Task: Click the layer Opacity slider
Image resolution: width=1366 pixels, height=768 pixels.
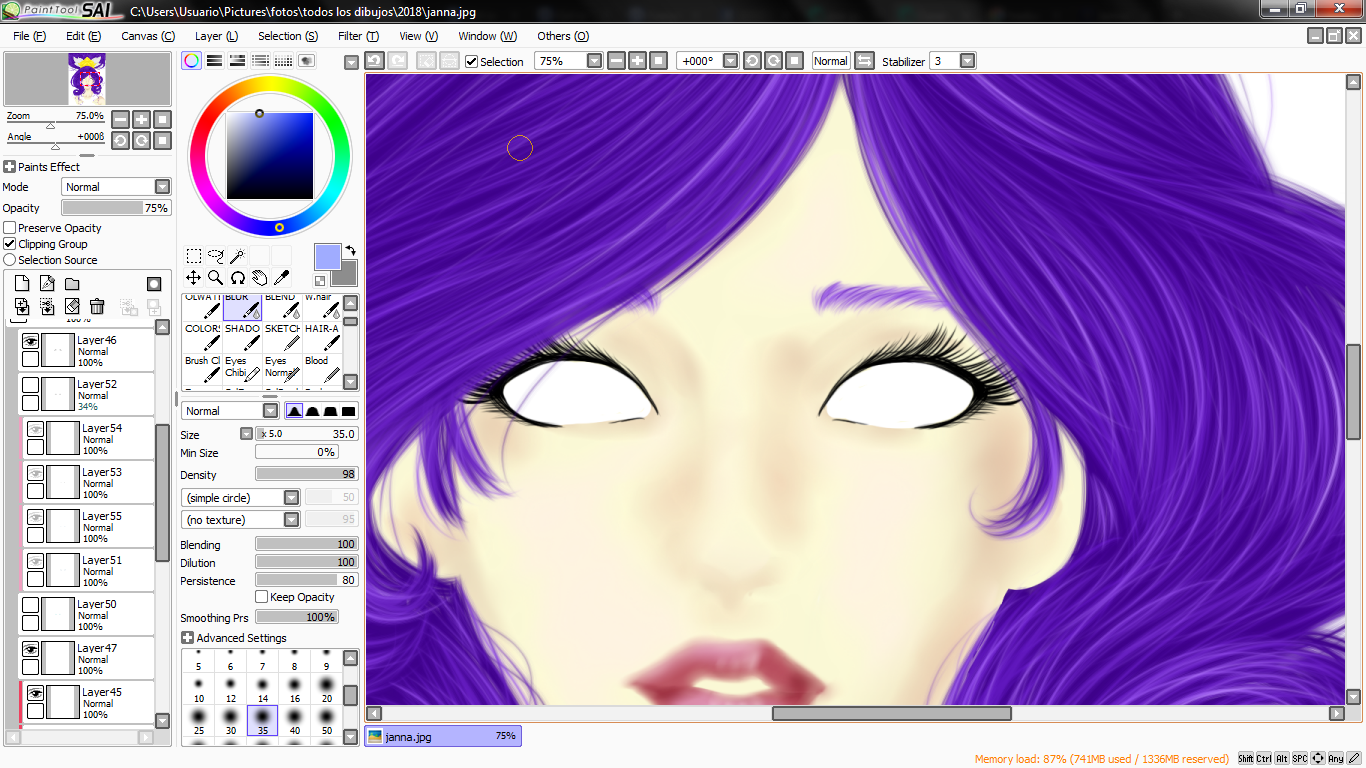Action: pos(116,208)
